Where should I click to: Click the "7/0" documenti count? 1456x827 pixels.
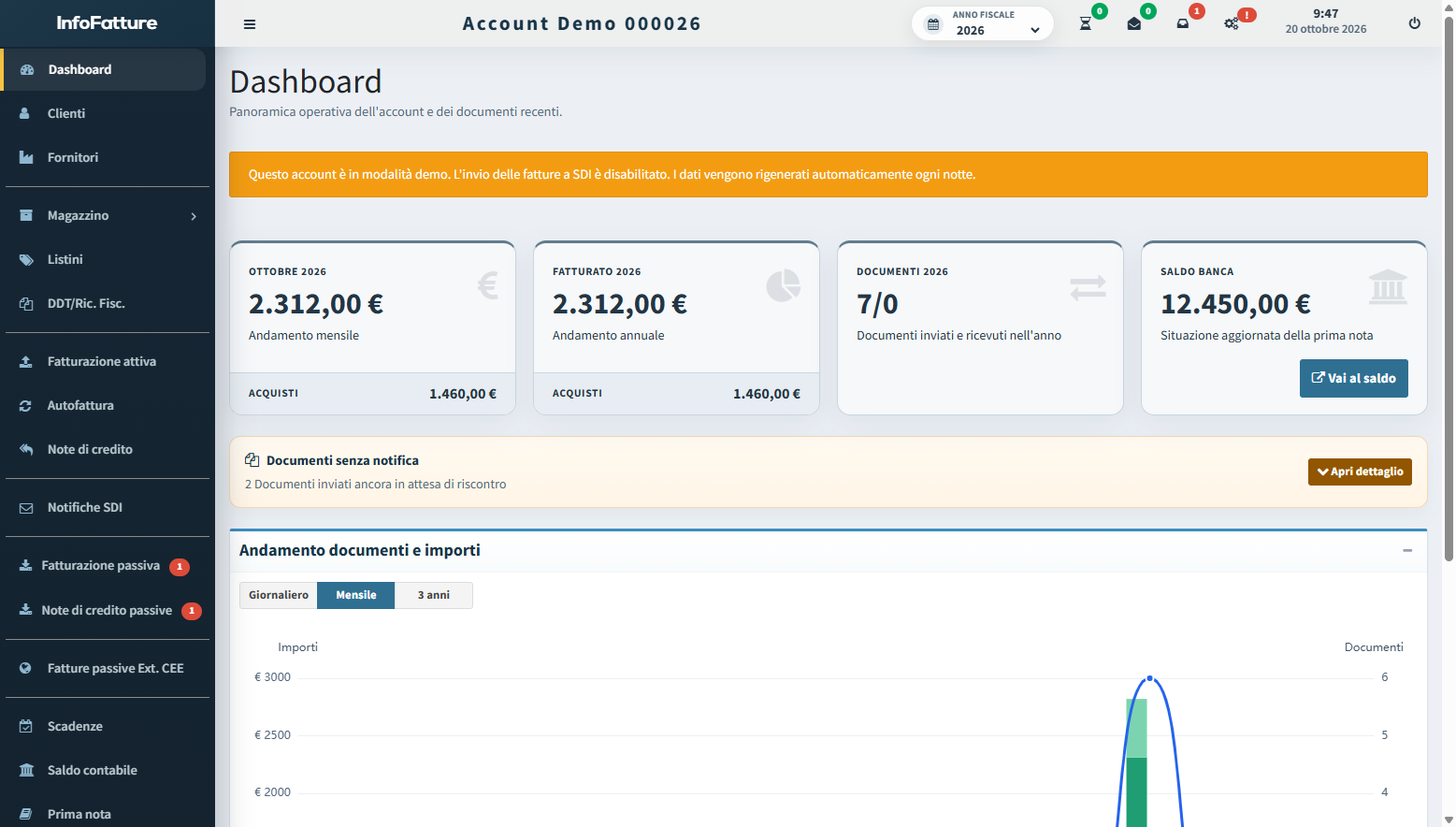tap(877, 304)
